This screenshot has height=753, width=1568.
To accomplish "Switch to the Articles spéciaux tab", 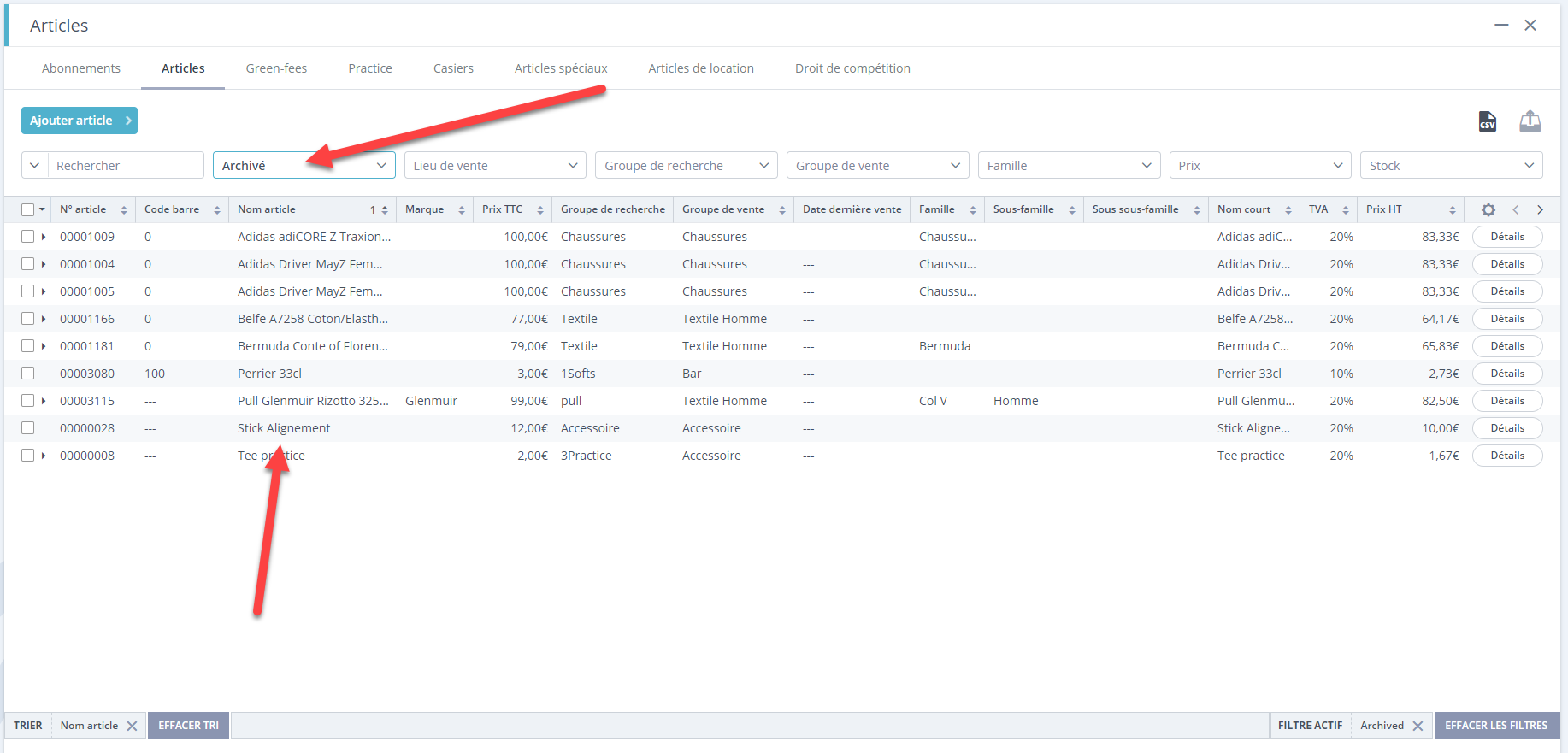I will [x=561, y=68].
